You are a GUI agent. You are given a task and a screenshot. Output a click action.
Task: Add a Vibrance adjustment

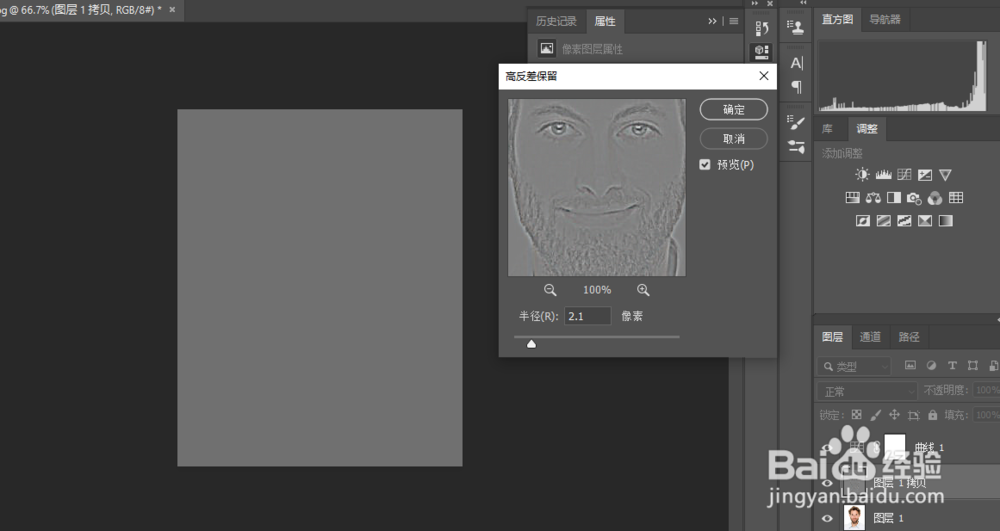[945, 175]
